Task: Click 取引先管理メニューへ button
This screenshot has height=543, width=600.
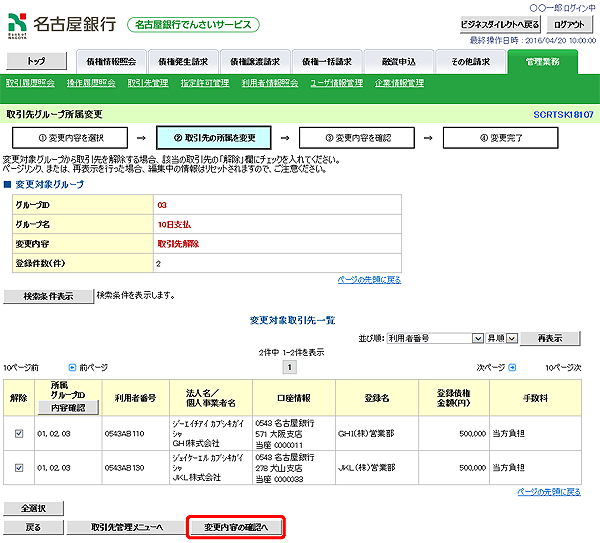Action: (127, 527)
